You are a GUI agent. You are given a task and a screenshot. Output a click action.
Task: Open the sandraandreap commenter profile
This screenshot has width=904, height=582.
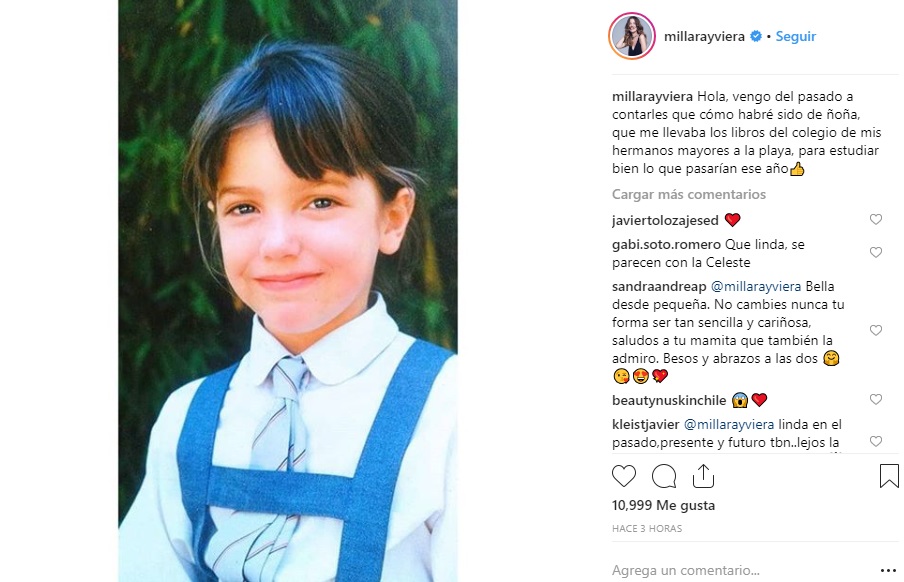point(659,285)
